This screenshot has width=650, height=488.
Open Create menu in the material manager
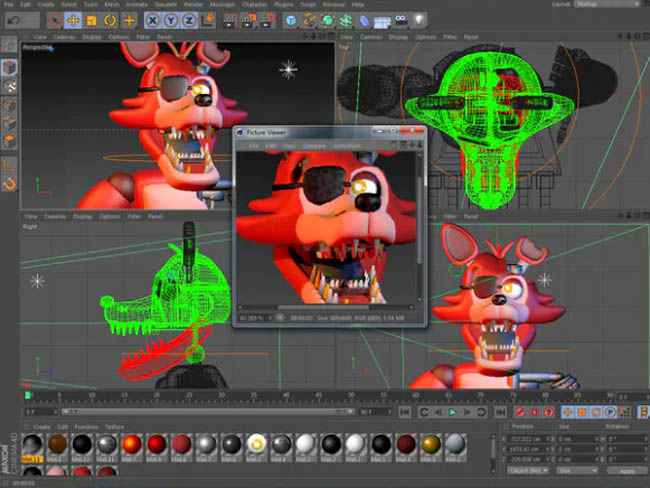pos(41,427)
